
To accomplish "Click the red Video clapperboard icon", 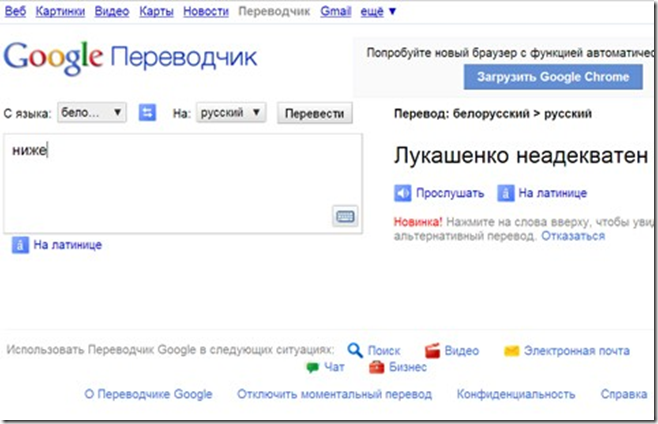I will pyautogui.click(x=432, y=350).
